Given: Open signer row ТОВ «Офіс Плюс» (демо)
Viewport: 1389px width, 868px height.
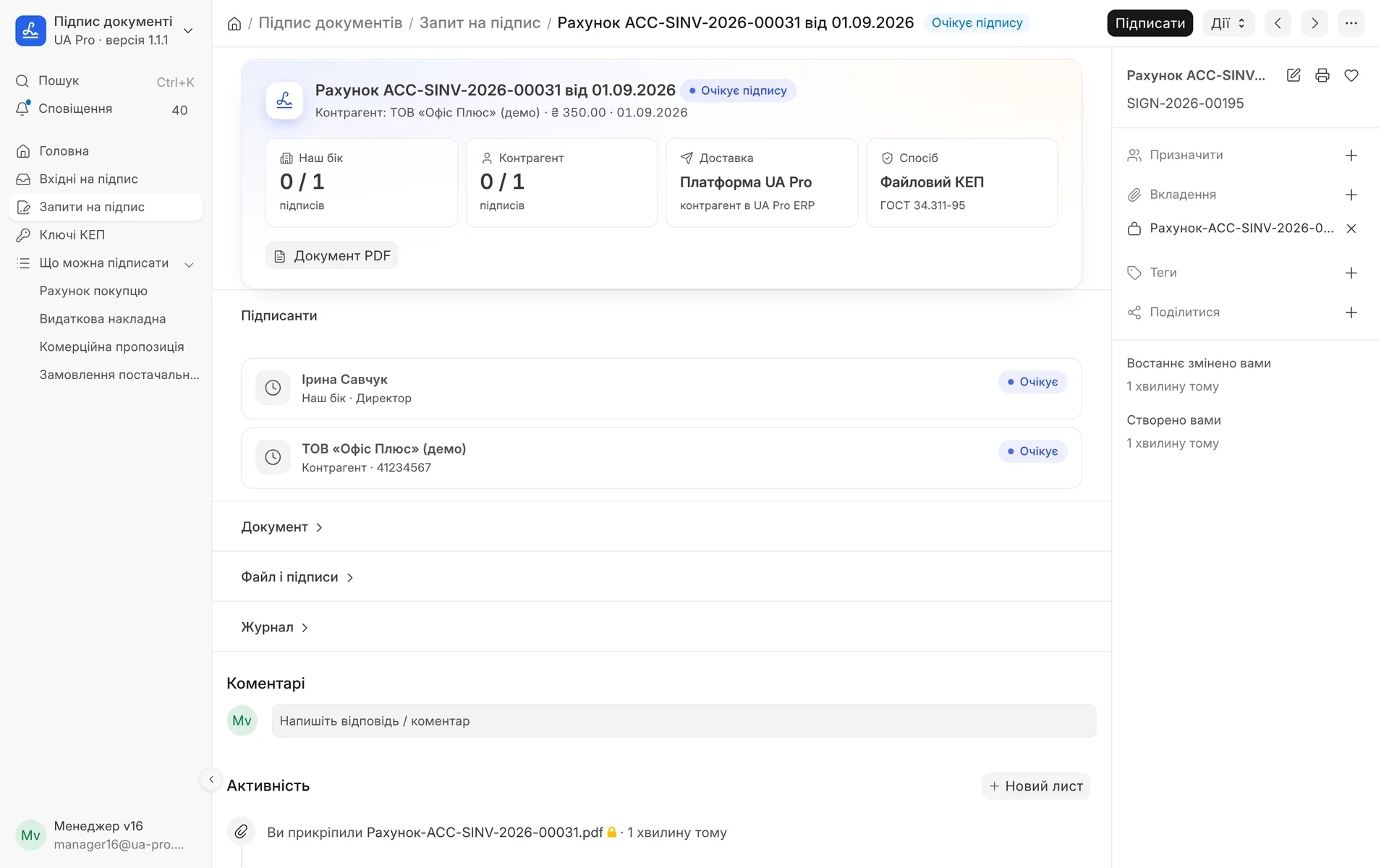Looking at the screenshot, I should tap(661, 458).
